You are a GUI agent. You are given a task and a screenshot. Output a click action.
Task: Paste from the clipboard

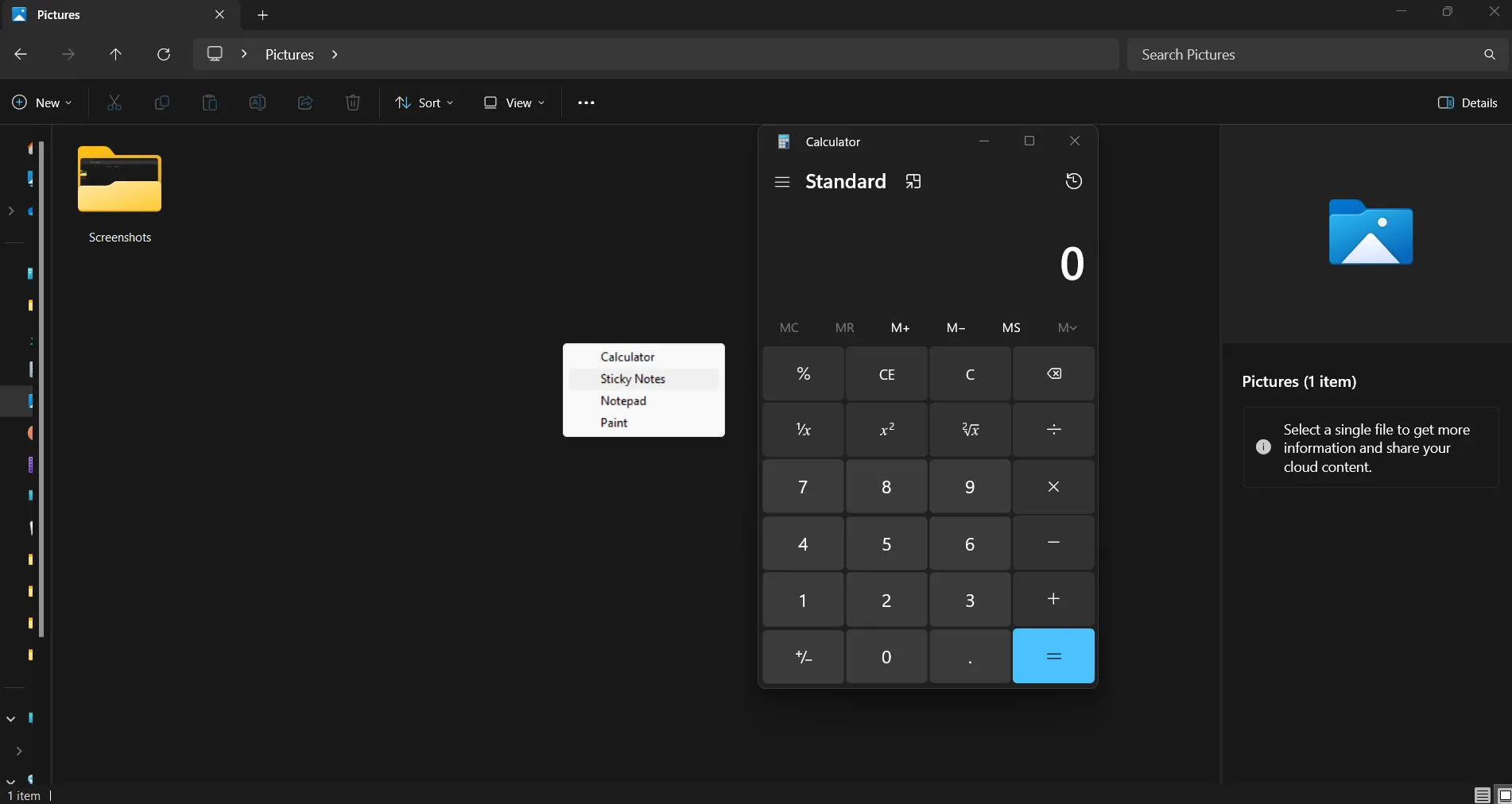click(x=209, y=102)
